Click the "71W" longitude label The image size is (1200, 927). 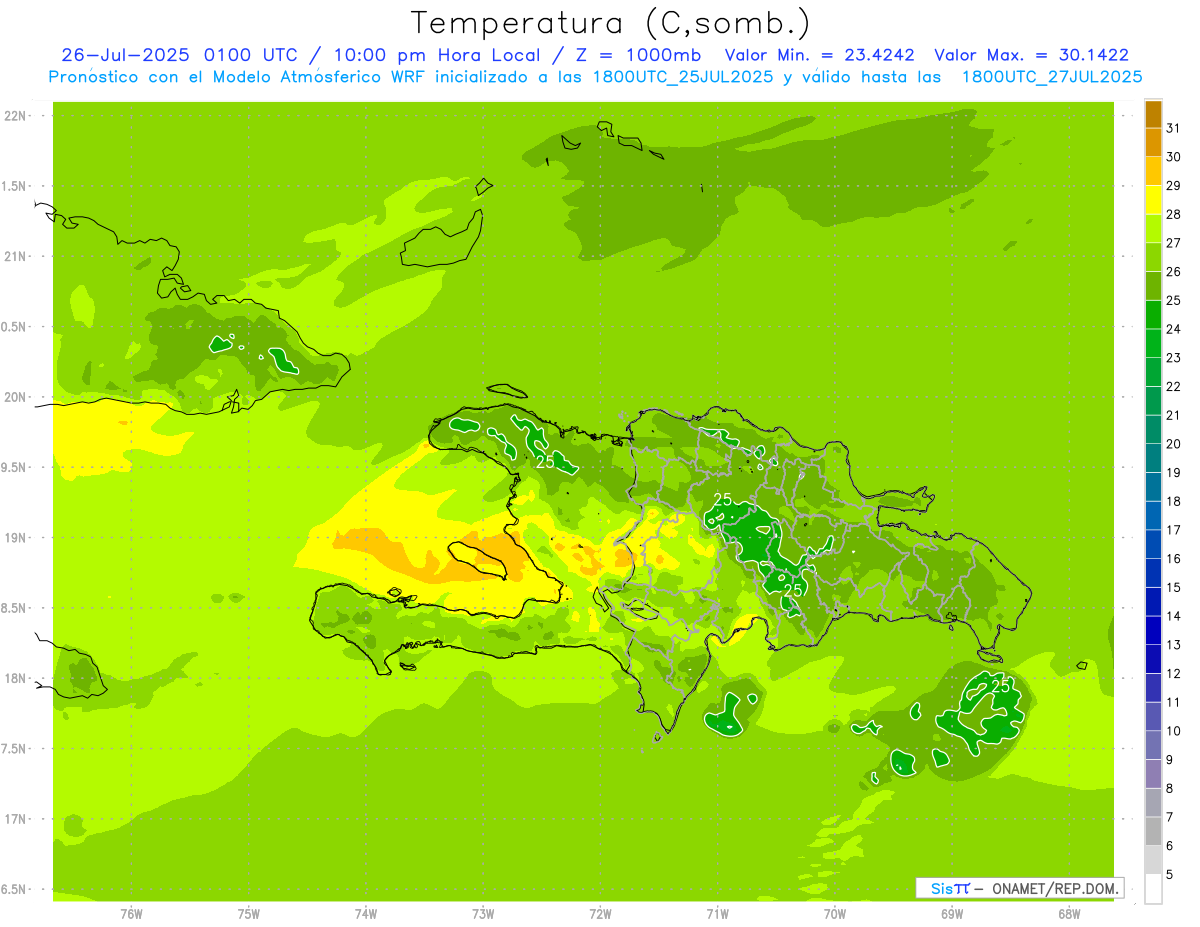717,913
